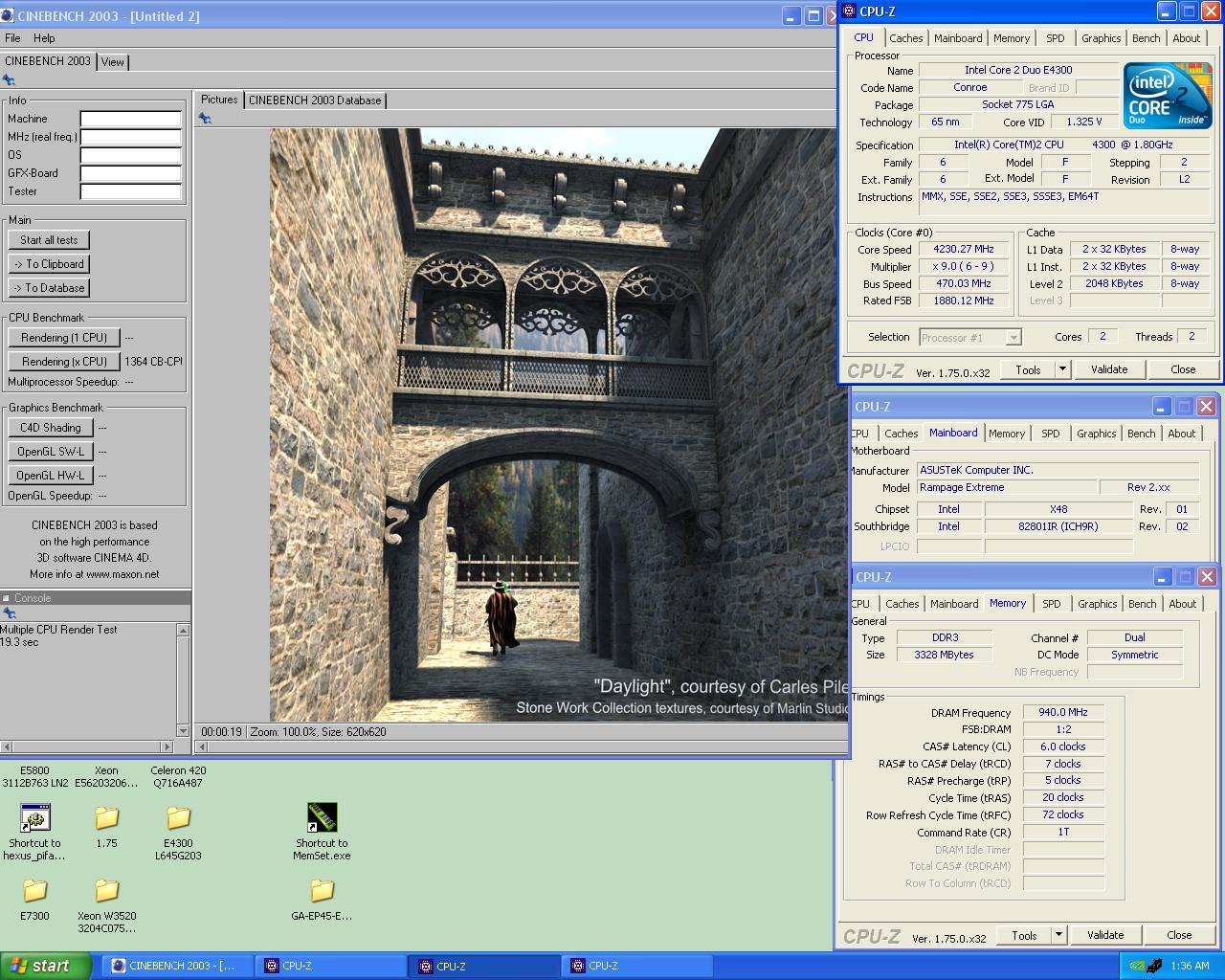Click the pin icon in Console panel
Image resolution: width=1225 pixels, height=980 pixels.
tap(9, 613)
